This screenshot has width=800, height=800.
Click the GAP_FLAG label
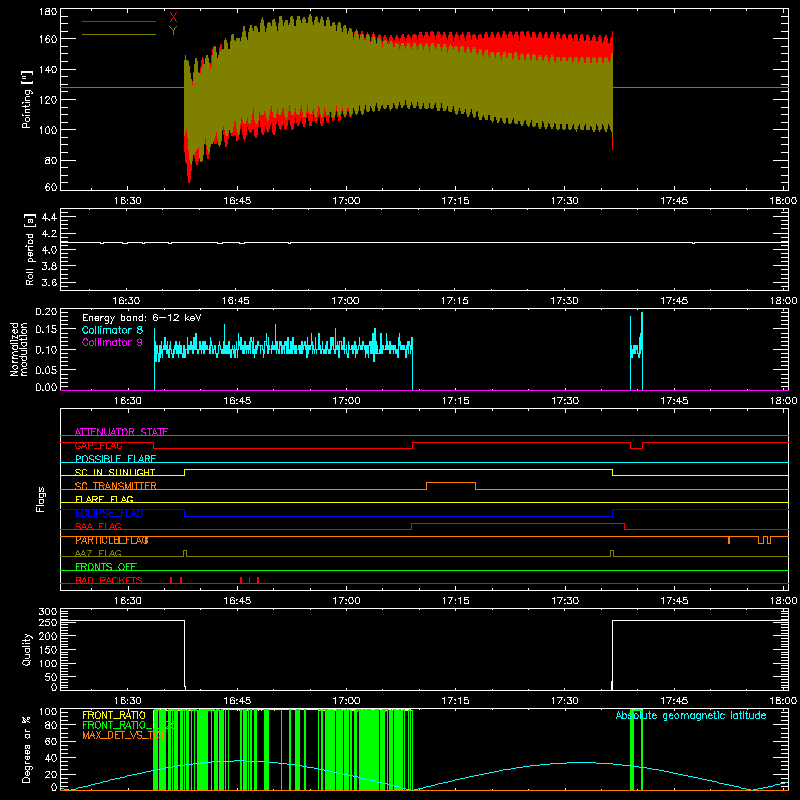(98, 445)
